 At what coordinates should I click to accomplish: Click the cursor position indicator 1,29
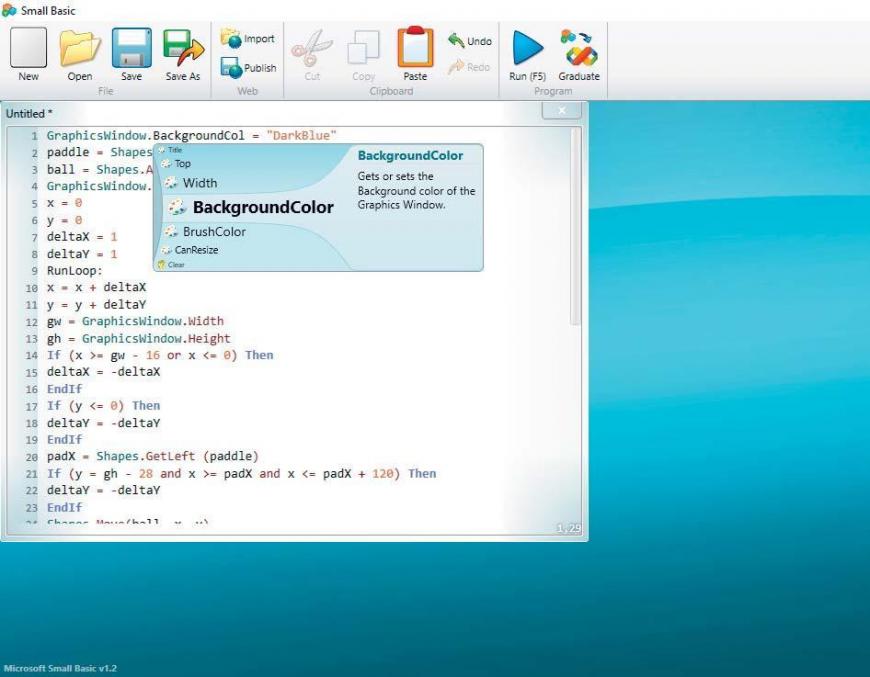tap(569, 528)
